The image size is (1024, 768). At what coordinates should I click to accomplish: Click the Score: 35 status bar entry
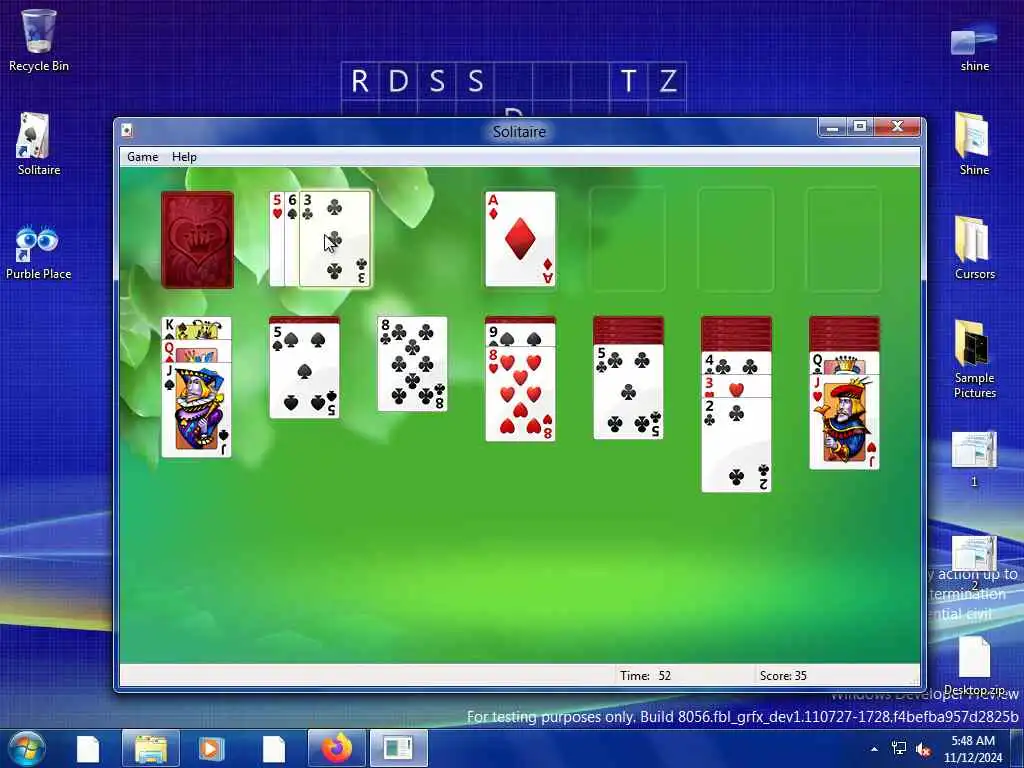tap(783, 675)
